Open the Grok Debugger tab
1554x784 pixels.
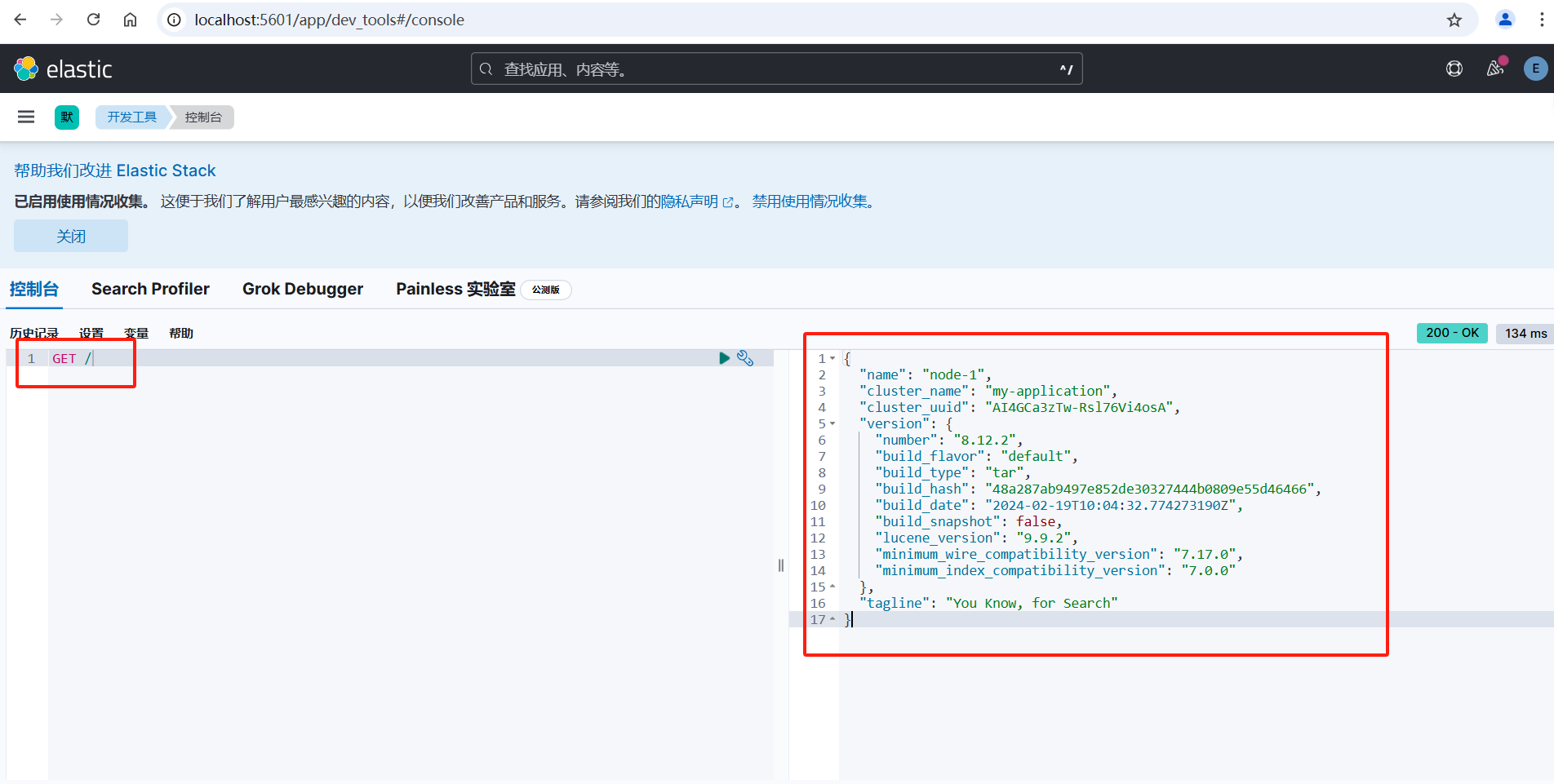pos(302,289)
